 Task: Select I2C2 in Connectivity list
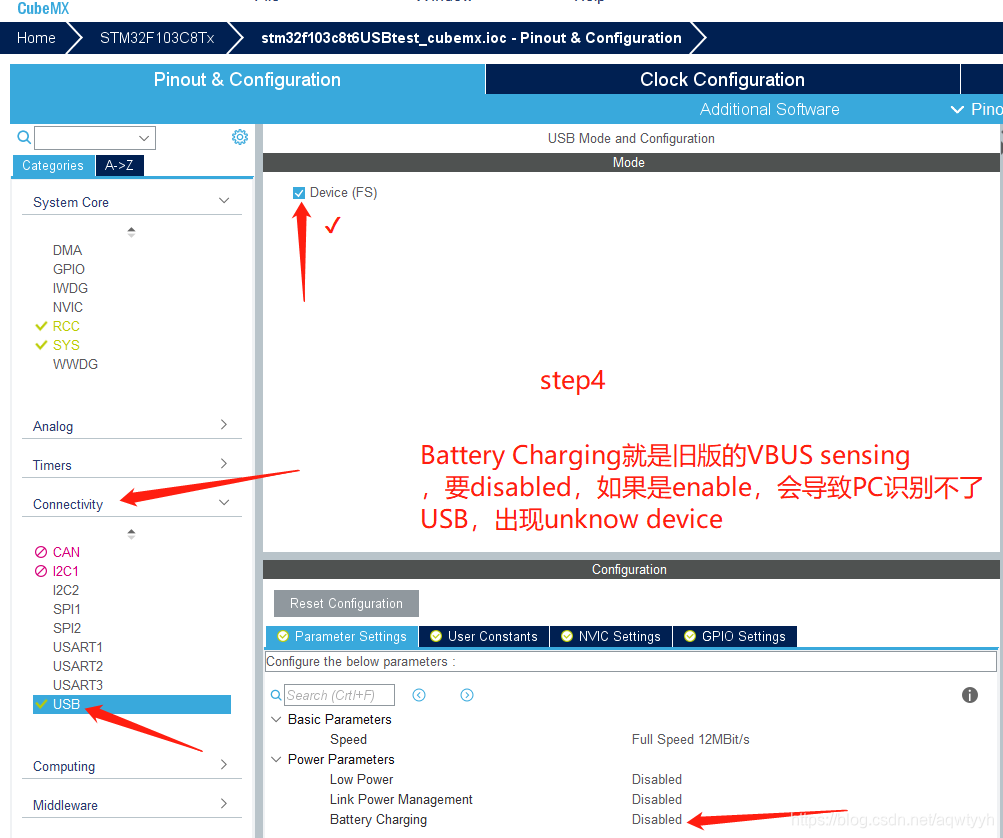coord(66,590)
